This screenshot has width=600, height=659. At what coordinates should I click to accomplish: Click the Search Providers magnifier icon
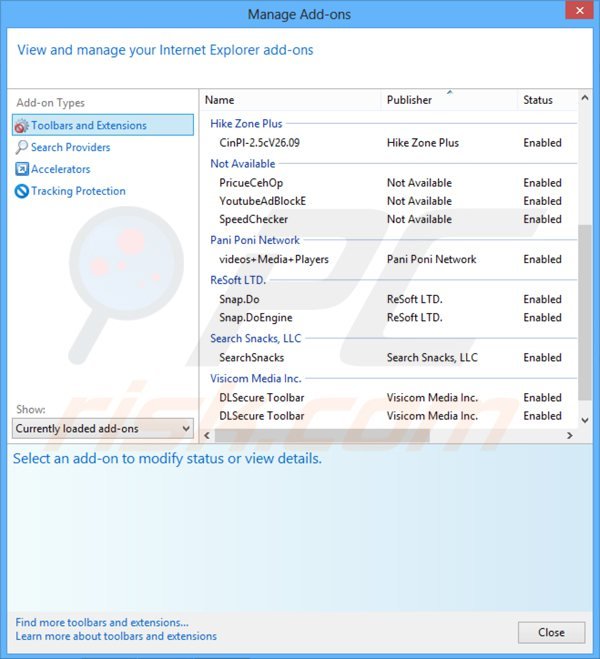pyautogui.click(x=21, y=148)
